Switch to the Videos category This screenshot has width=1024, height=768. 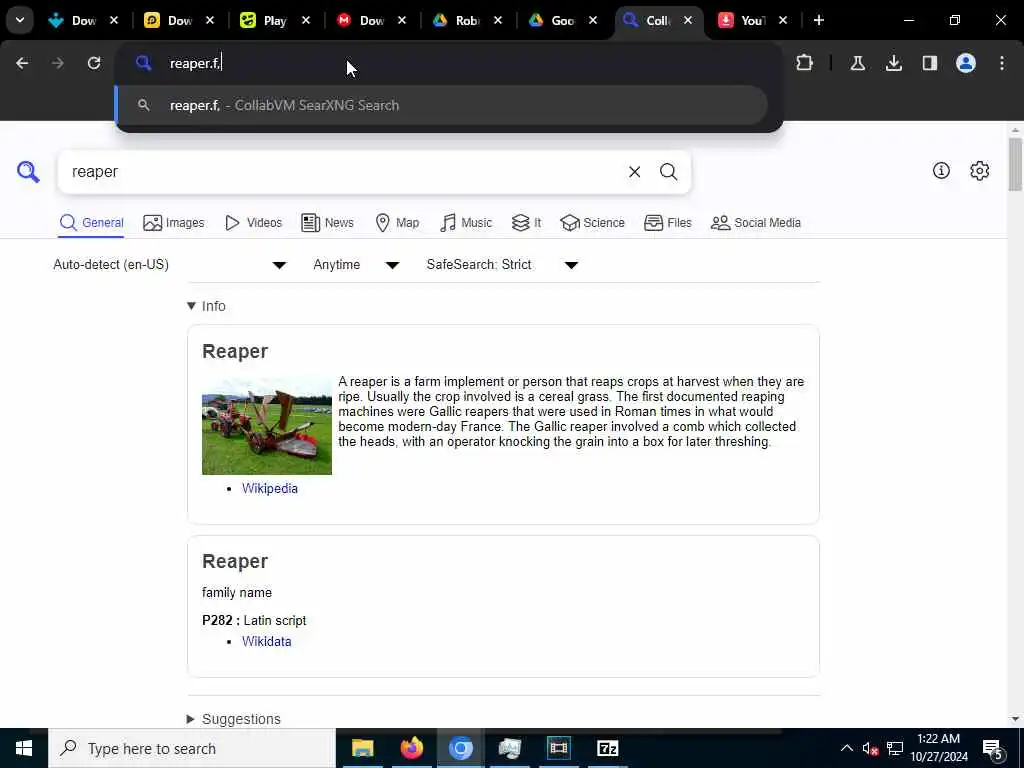click(x=253, y=223)
